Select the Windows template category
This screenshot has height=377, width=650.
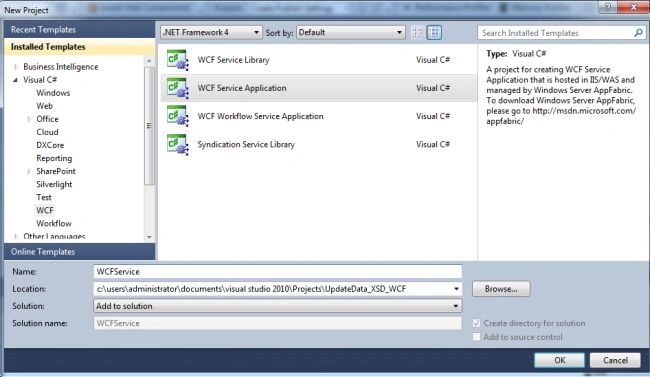coord(53,93)
